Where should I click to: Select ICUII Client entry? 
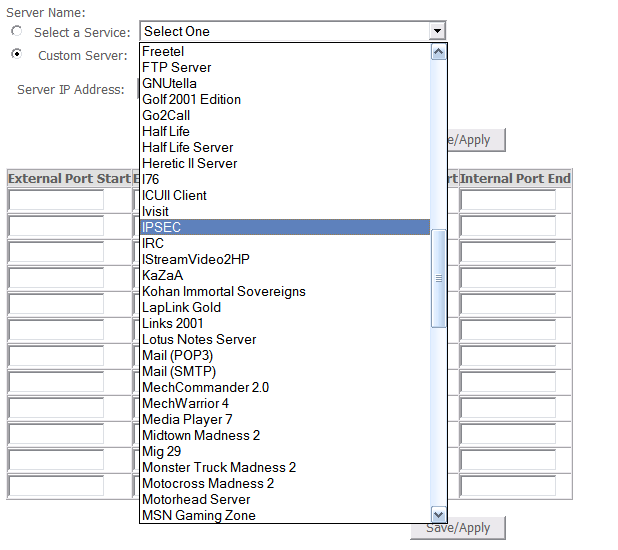point(285,196)
